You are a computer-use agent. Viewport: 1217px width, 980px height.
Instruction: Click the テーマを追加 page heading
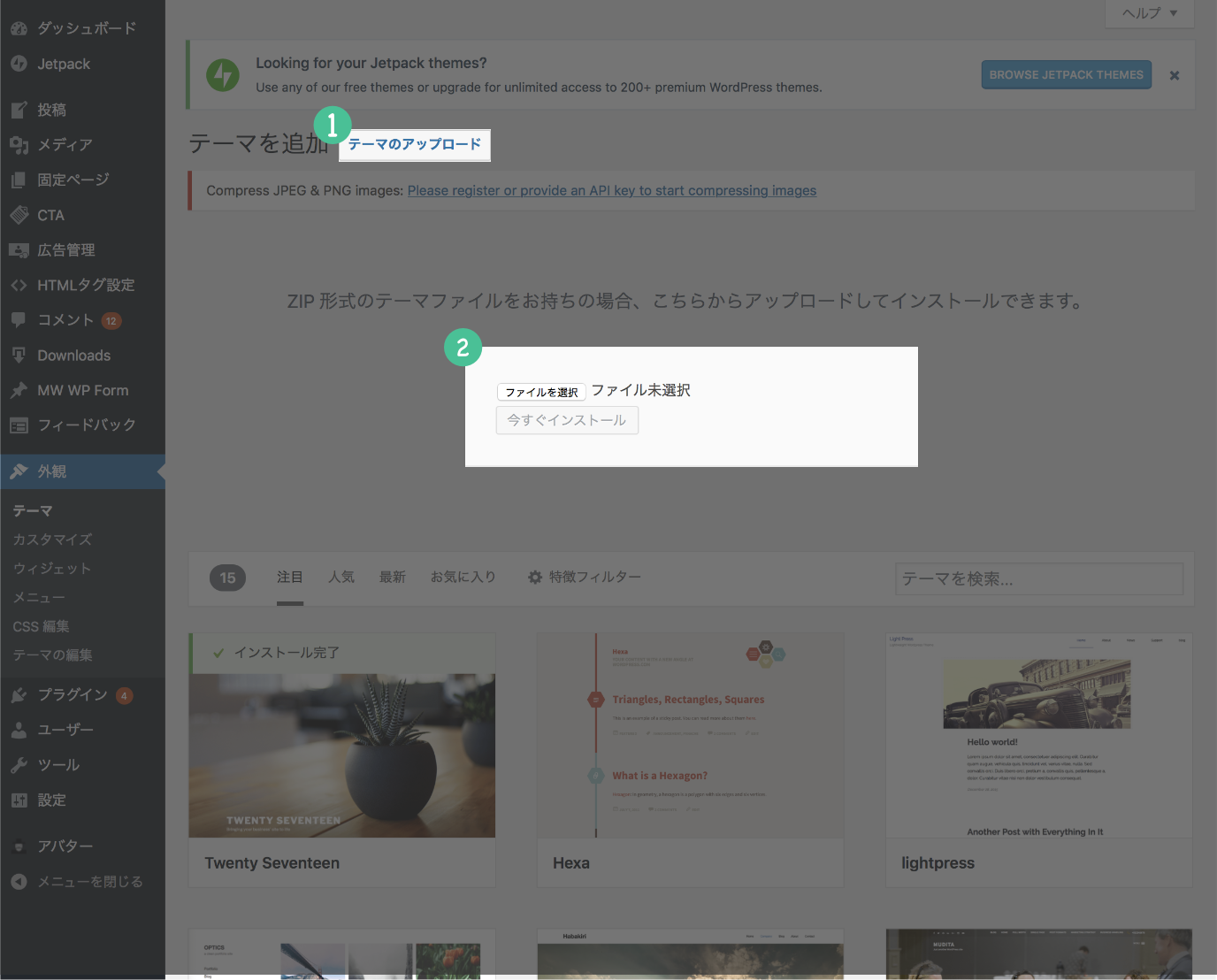(x=258, y=143)
